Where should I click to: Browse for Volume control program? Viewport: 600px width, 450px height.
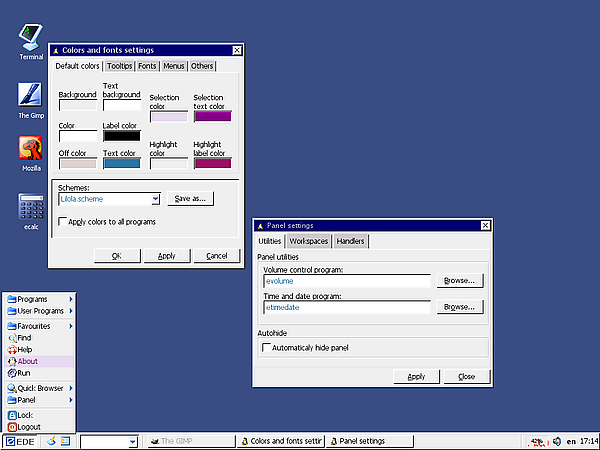coord(459,281)
